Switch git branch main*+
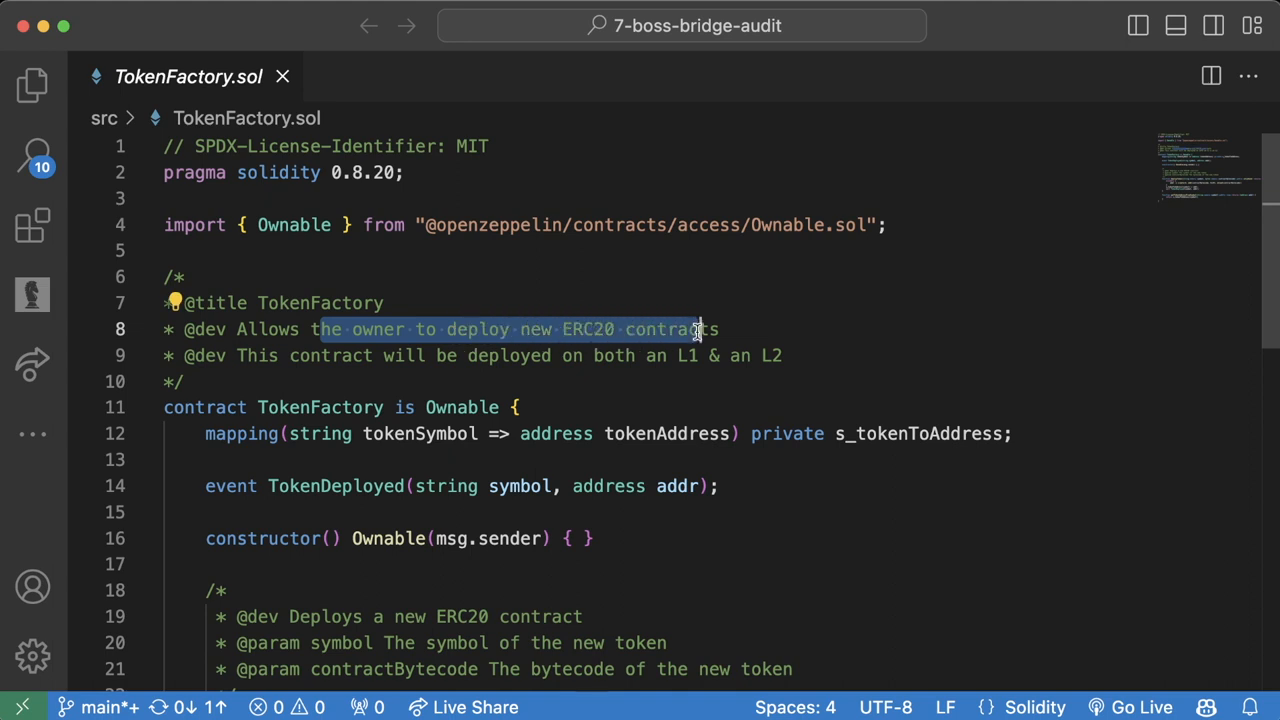1280x720 pixels. (x=98, y=707)
